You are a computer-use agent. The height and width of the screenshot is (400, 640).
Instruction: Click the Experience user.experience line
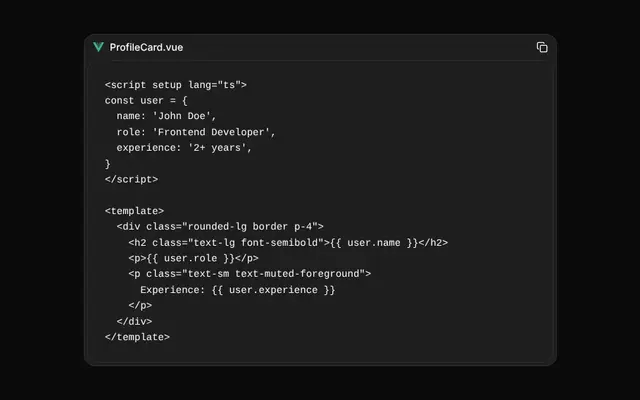point(238,290)
